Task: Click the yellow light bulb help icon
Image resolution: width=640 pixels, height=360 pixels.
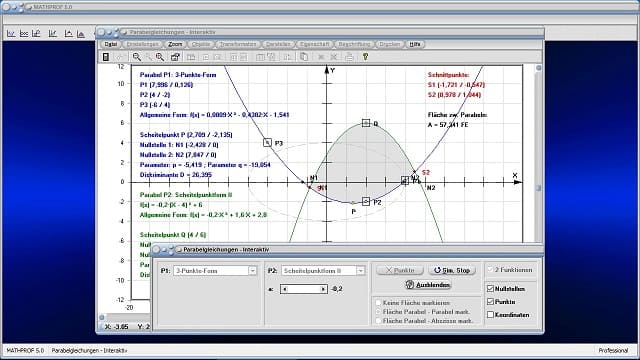Action: (365, 57)
